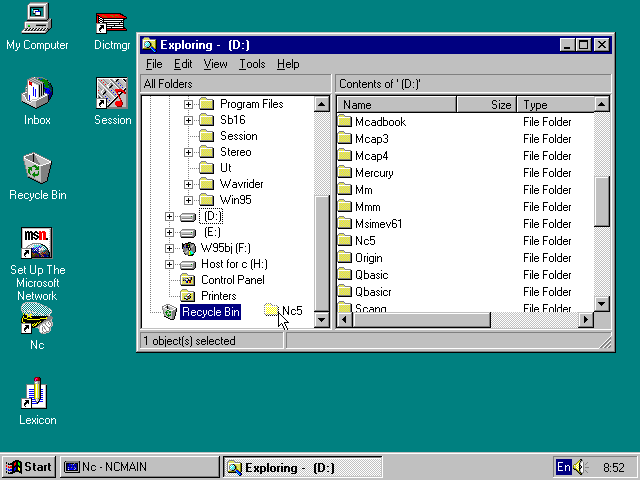Screen dimensions: 640x480
Task: Click the Start button
Action: pos(28,467)
